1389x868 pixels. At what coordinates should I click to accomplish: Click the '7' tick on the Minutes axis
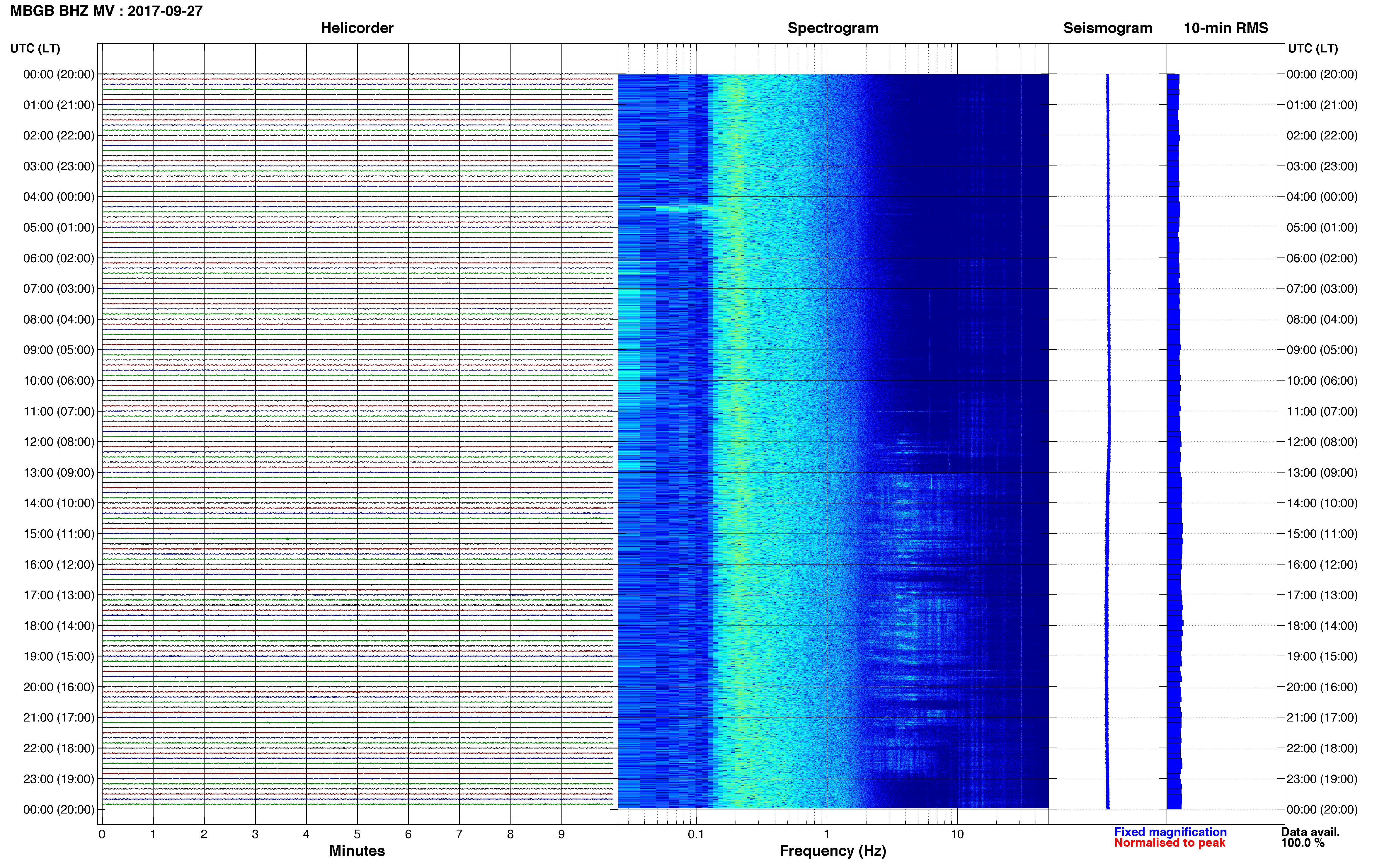click(x=459, y=834)
